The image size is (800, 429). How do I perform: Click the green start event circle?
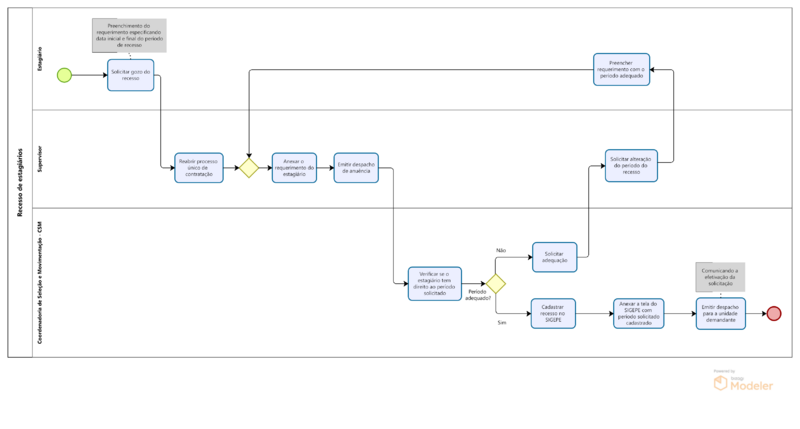click(65, 75)
